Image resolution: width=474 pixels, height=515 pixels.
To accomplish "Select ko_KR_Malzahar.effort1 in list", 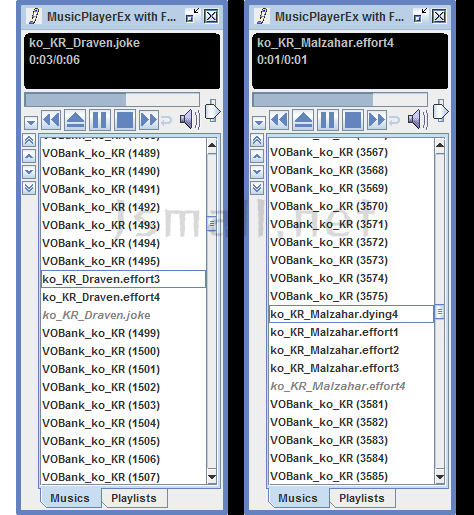I will 351,332.
